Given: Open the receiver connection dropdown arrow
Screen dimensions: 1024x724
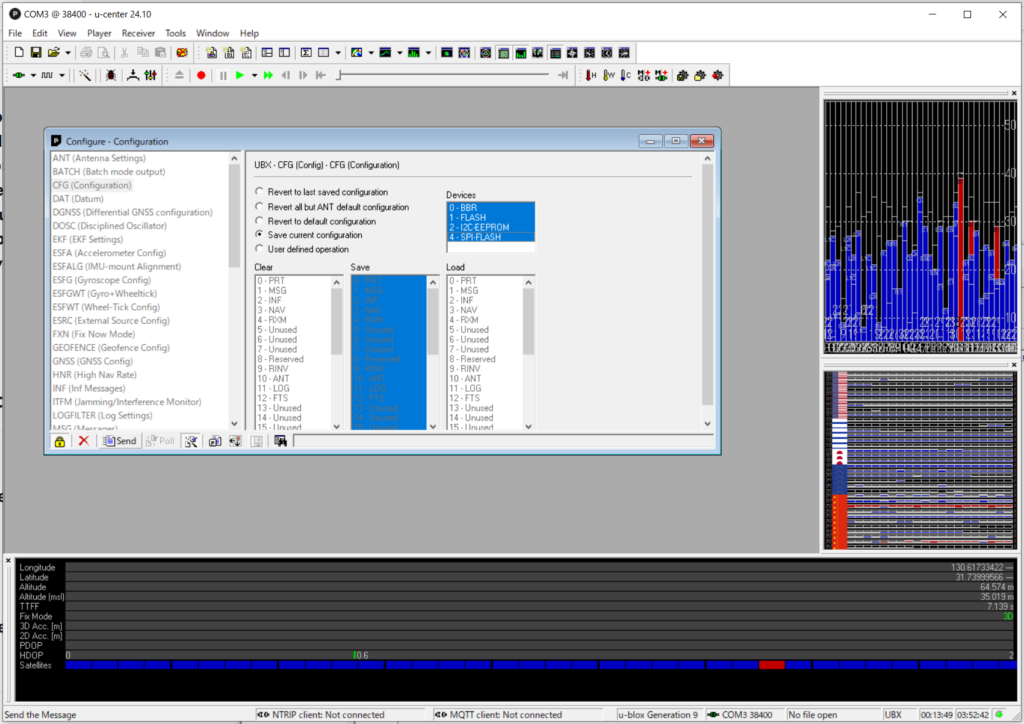Looking at the screenshot, I should tap(33, 76).
